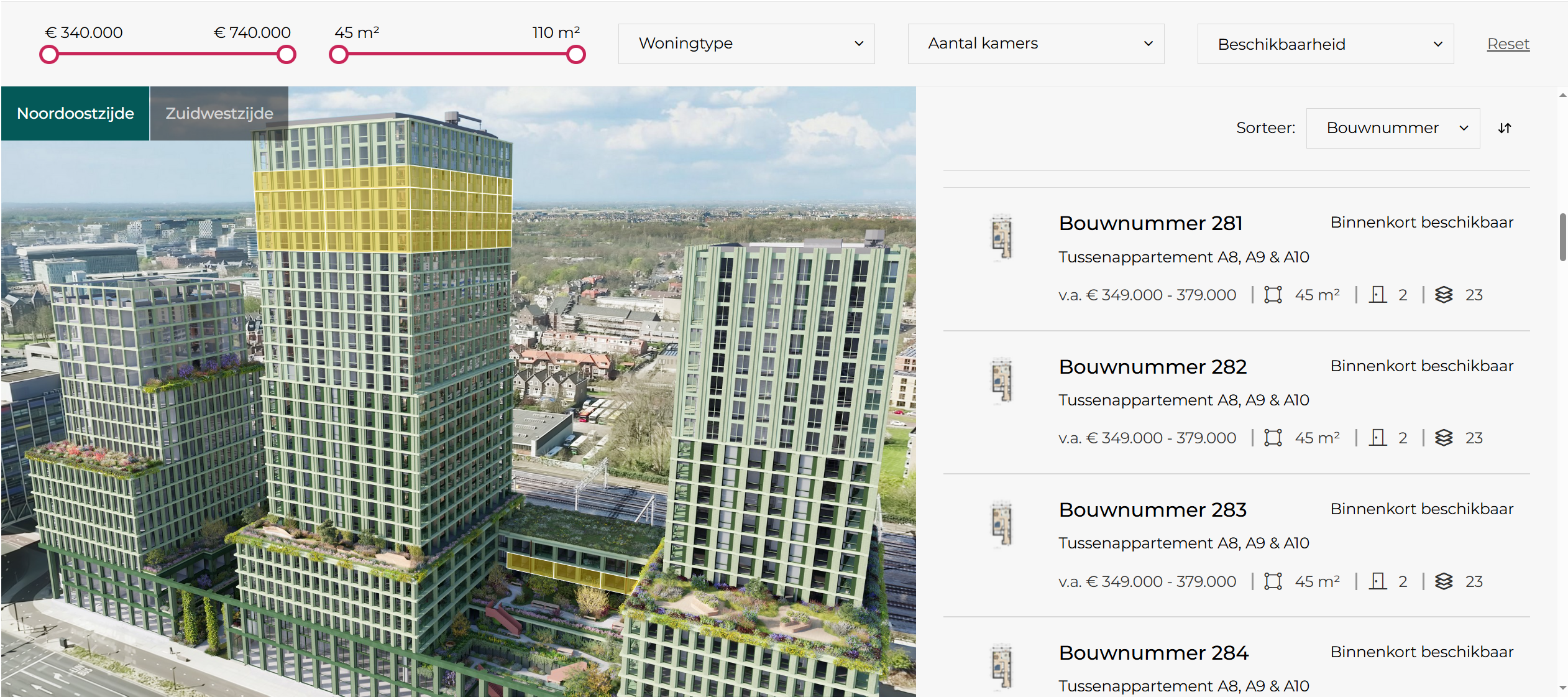Click 'Binnenkort beschikbaar' status for Bouwnummer 283
This screenshot has height=697, width=1568.
(x=1421, y=509)
